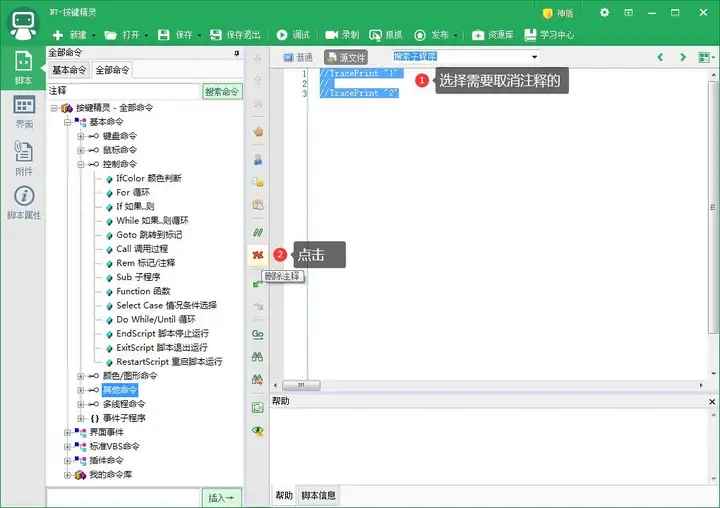Image resolution: width=720 pixels, height=508 pixels.
Task: Click the paste clipboard icon in vertical toolbar
Action: click(258, 204)
